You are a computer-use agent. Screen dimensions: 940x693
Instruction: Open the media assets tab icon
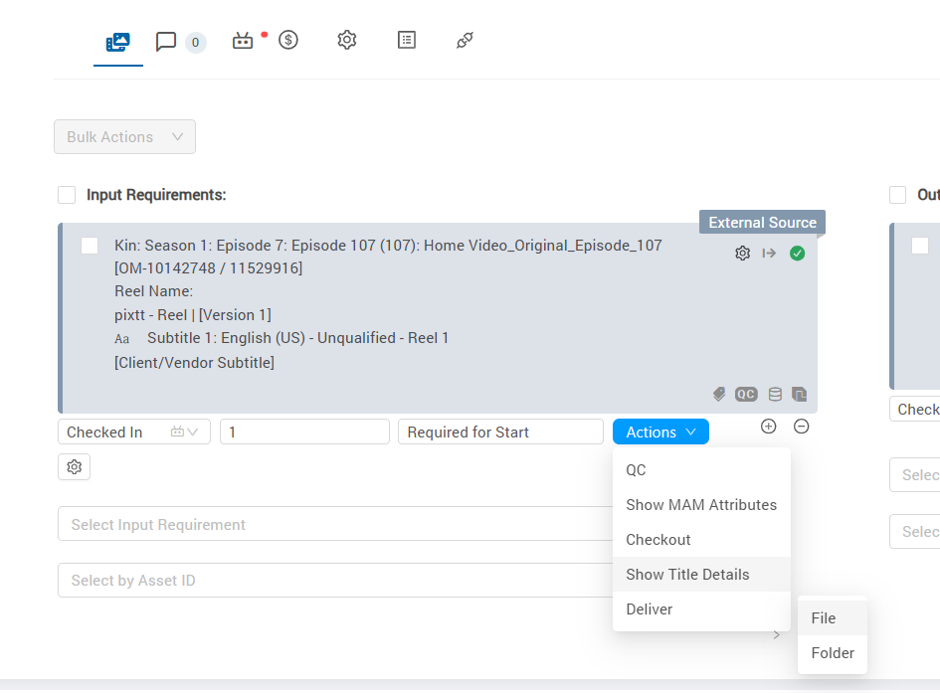pos(118,42)
